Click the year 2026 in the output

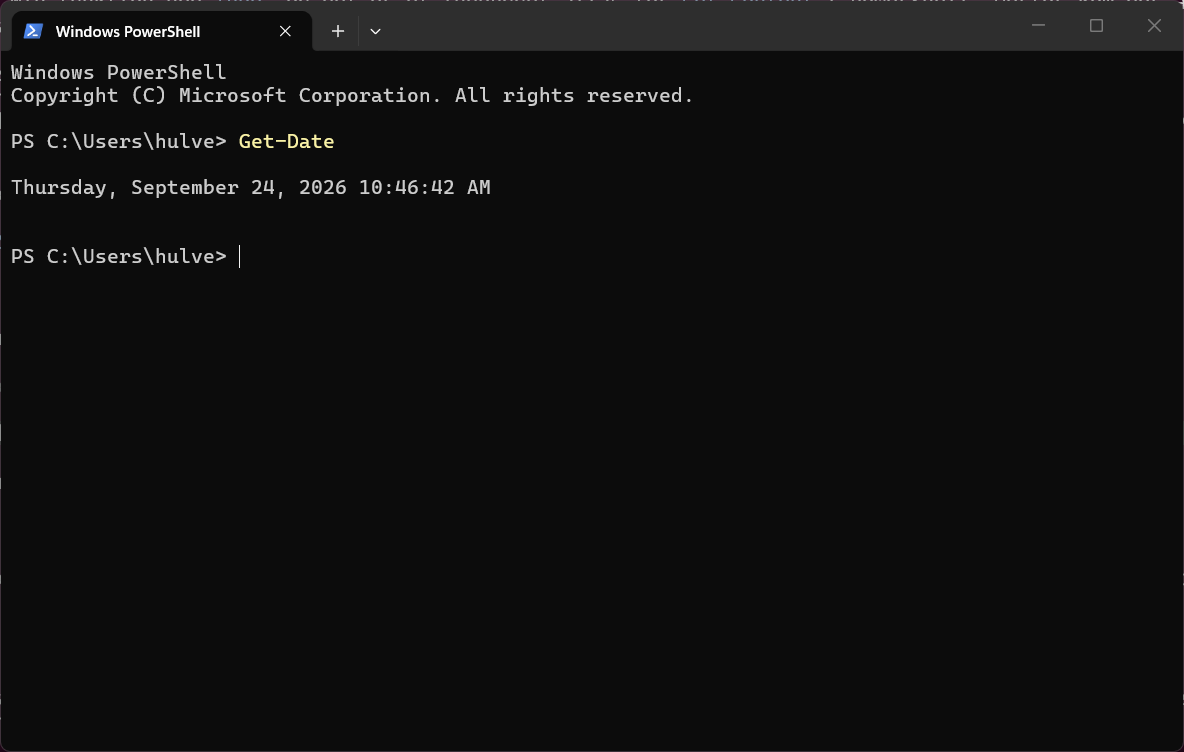point(322,187)
